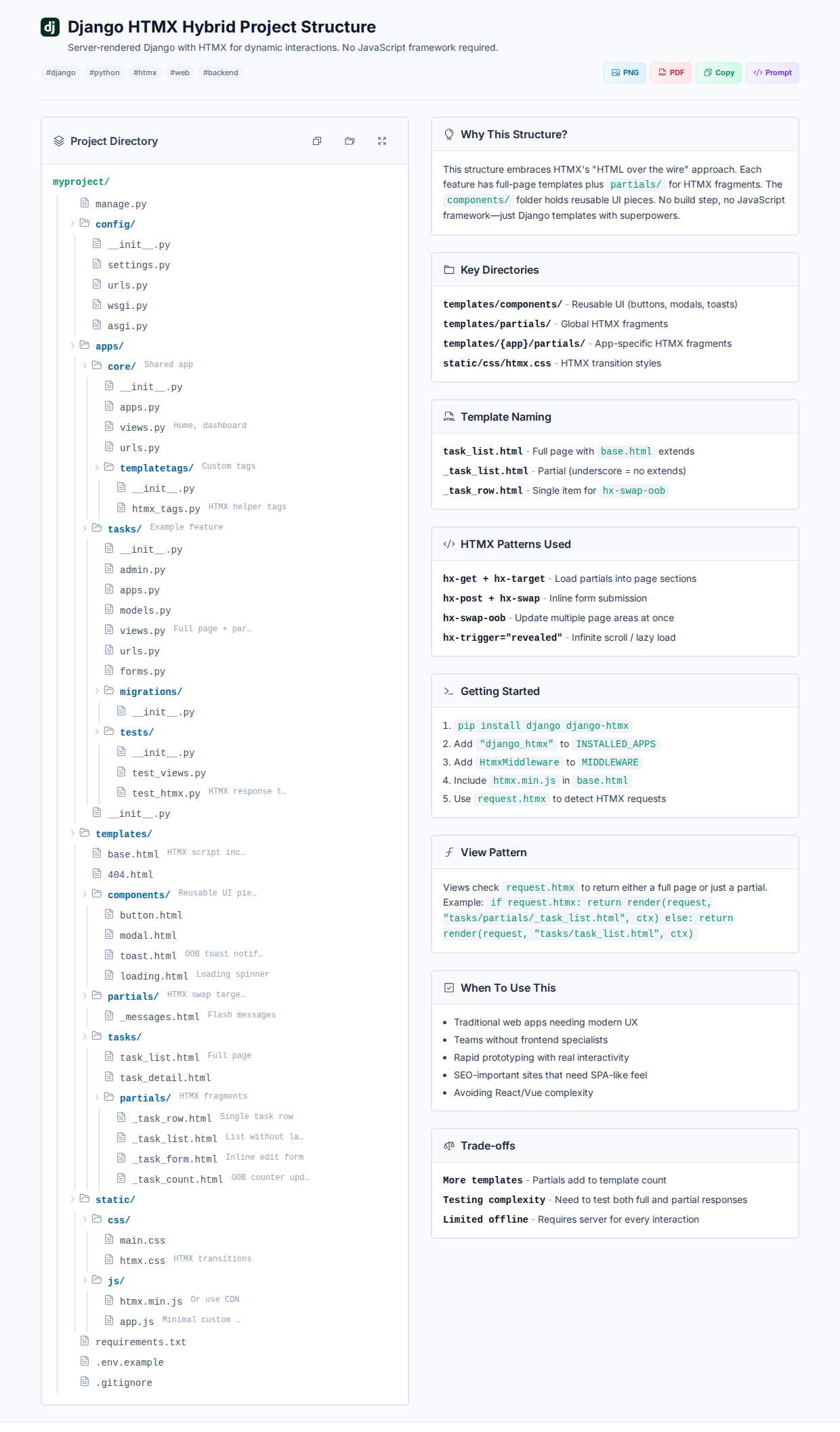Click the terminal icon beside Getting Started
Image resolution: width=840 pixels, height=1432 pixels.
click(448, 691)
